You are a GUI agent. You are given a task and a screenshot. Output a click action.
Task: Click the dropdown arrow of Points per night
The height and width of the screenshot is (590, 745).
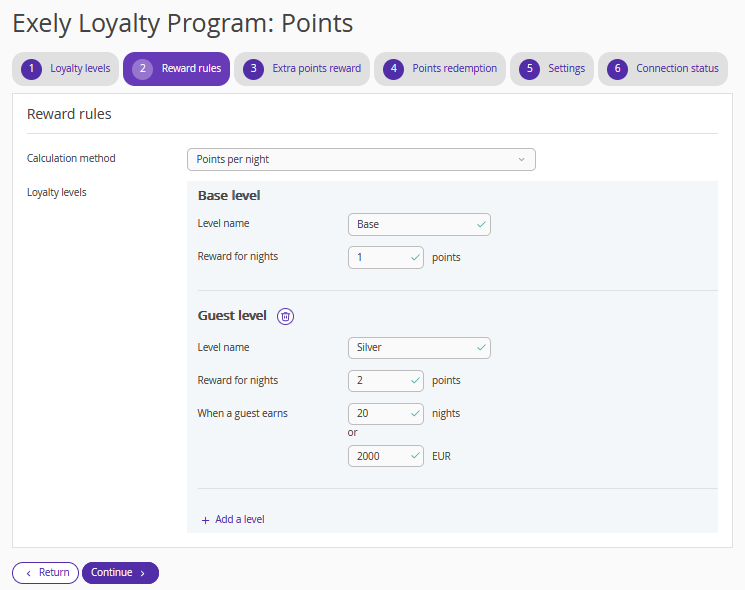[x=521, y=160]
